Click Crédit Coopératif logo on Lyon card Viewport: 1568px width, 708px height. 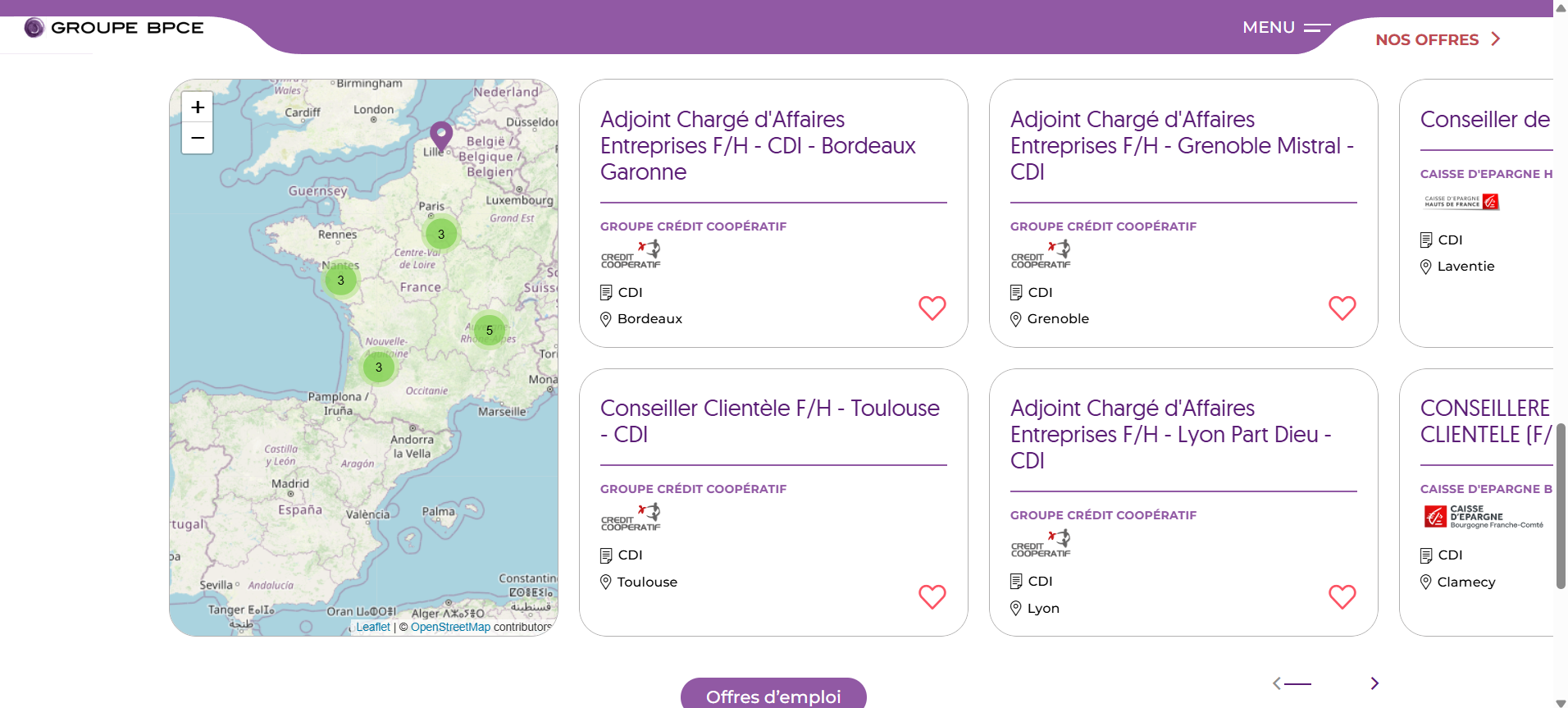pyautogui.click(x=1041, y=543)
